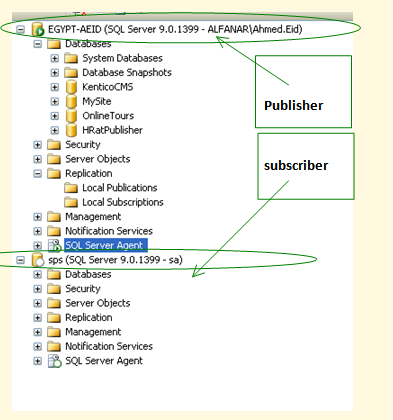Click Notification Services folder icon under sps
Viewport: 393px width, 420px height.
tap(54, 346)
